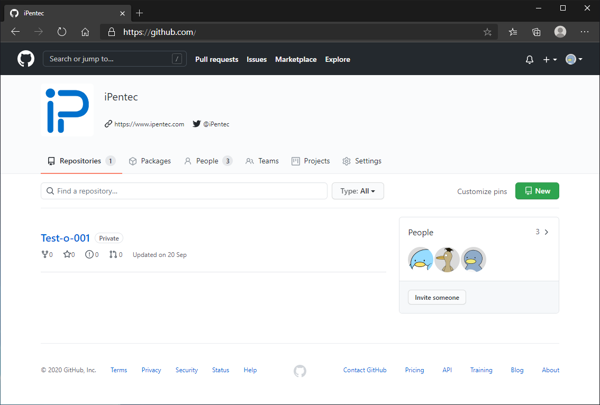Select the Projects tab
The image size is (600, 405).
point(310,161)
